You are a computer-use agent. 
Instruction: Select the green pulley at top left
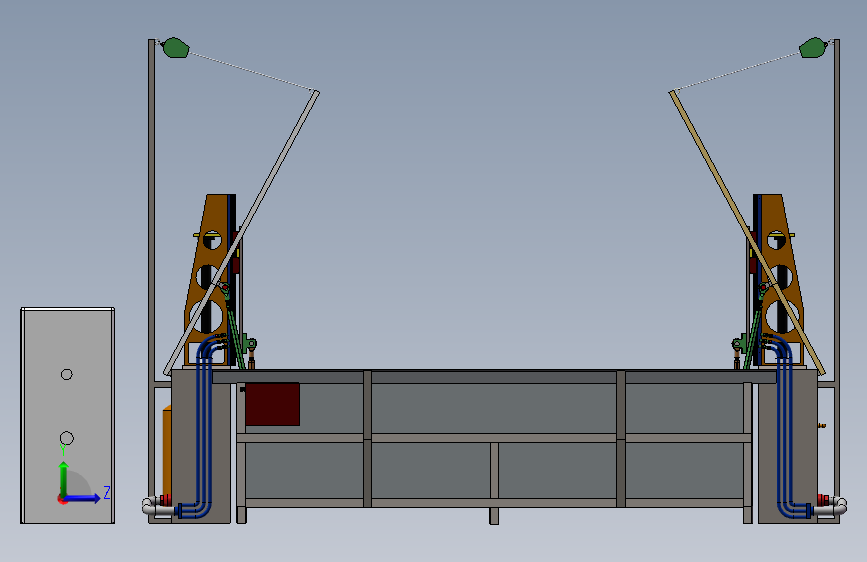pyautogui.click(x=176, y=48)
